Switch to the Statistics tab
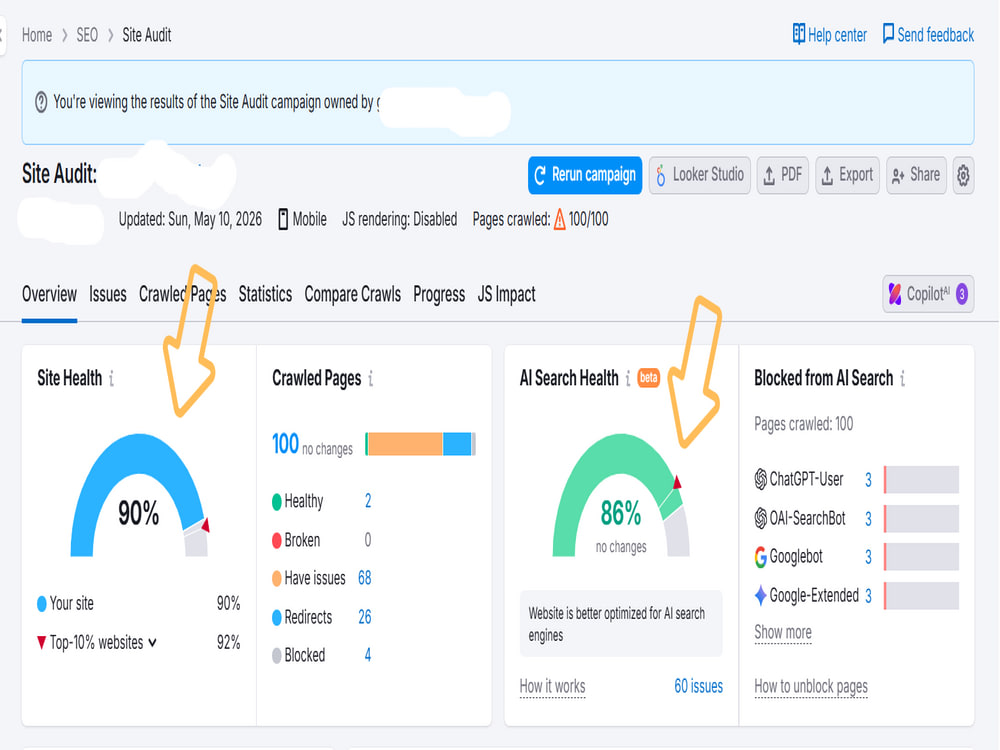Viewport: 1000px width, 750px height. click(265, 295)
